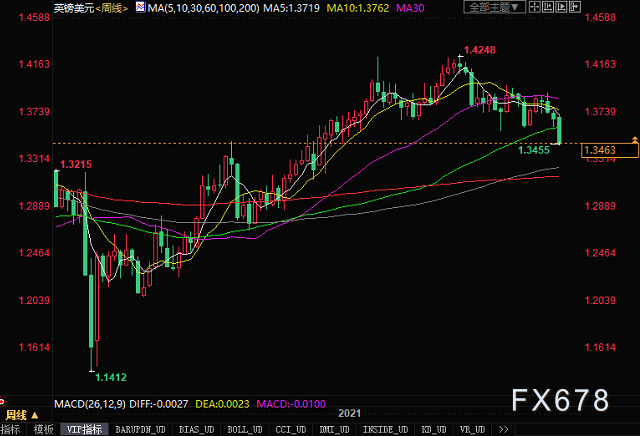Click the DEA:0.0023 value
Screen dimensions: 640x436
point(222,404)
